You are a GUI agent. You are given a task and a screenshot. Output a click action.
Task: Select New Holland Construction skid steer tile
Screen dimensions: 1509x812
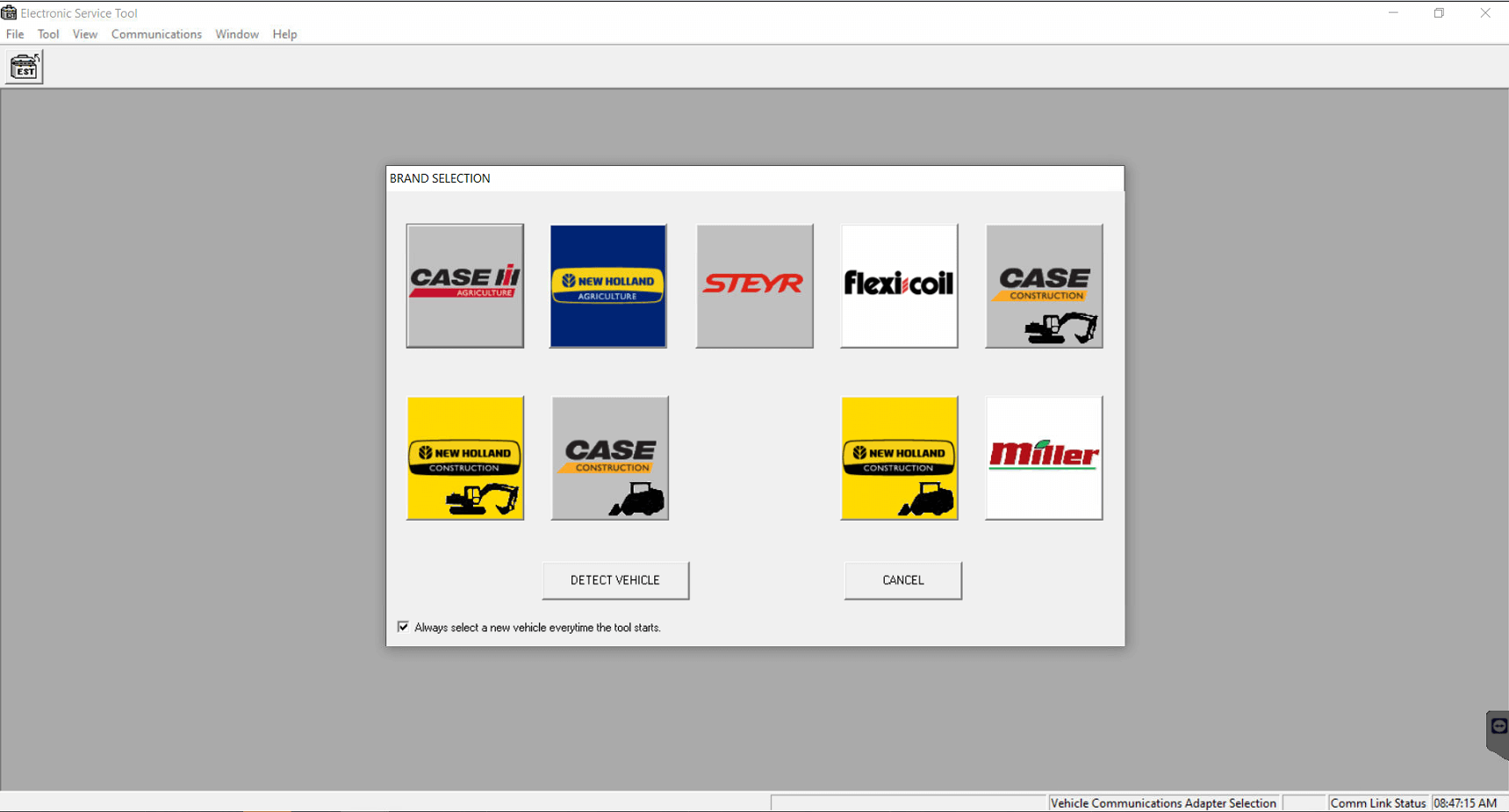click(899, 457)
